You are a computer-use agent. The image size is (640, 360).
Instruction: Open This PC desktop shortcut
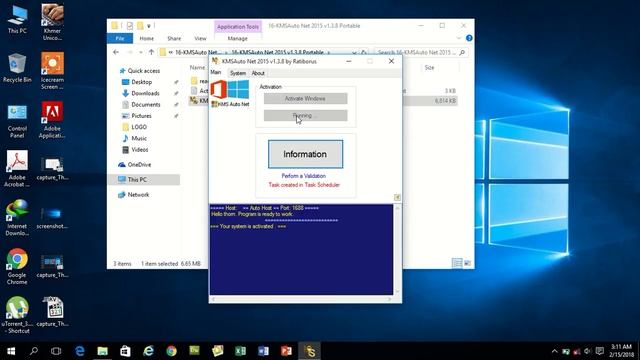pos(17,20)
